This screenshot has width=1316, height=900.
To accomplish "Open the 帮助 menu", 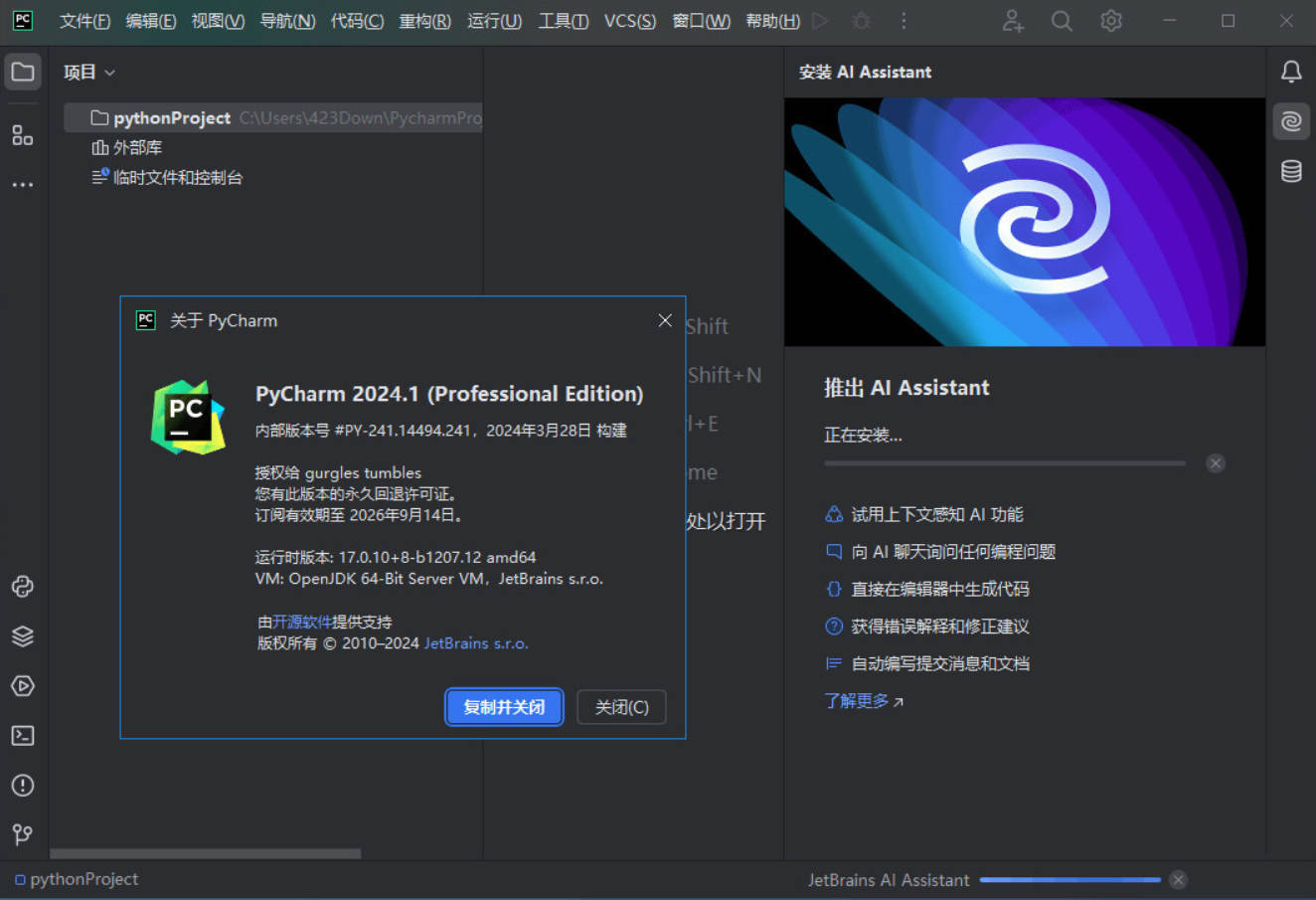I will (x=772, y=21).
